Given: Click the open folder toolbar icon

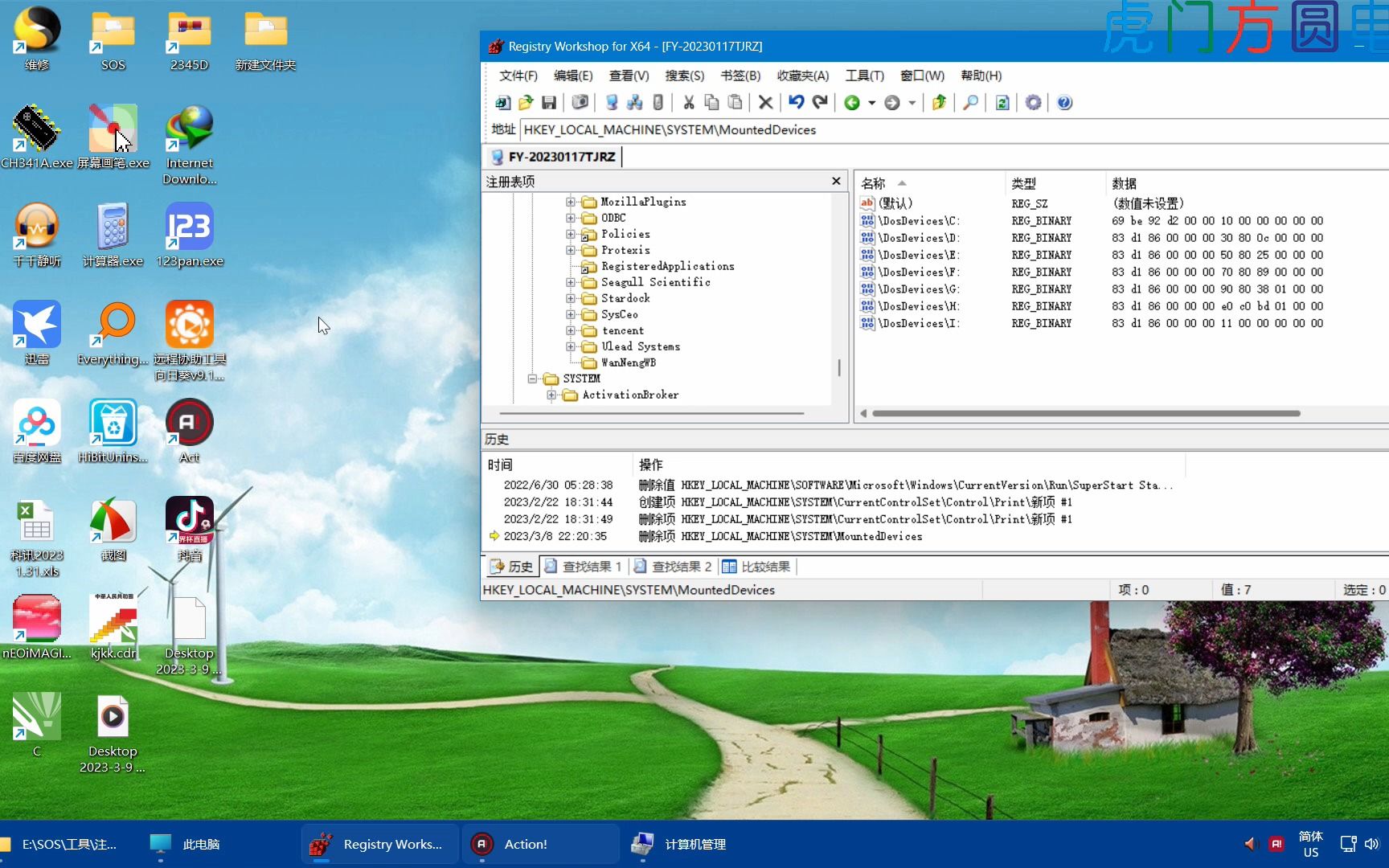Looking at the screenshot, I should (526, 103).
